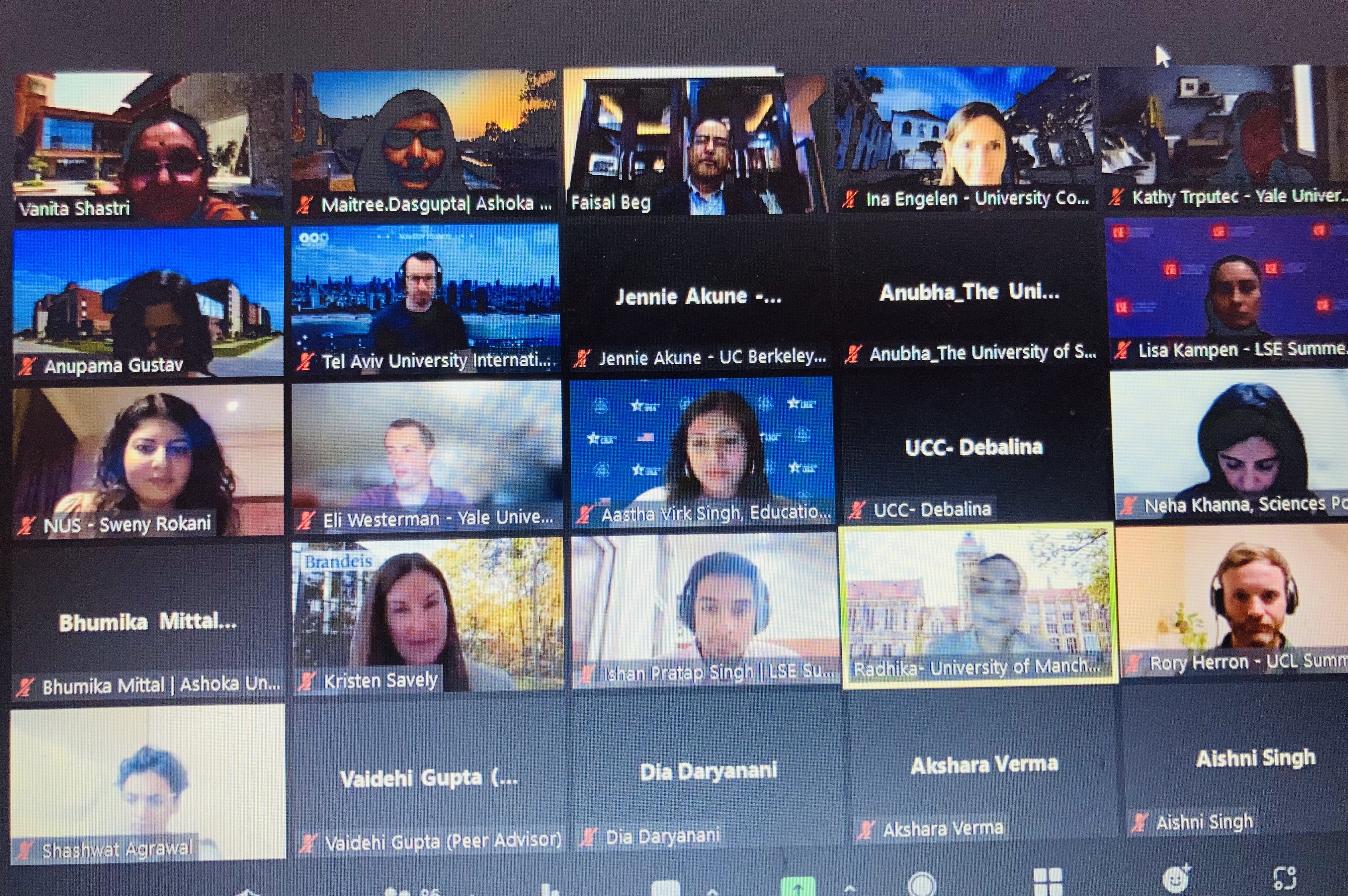Select Faisal Beg's video tile
This screenshot has height=896, width=1348.
(695, 141)
